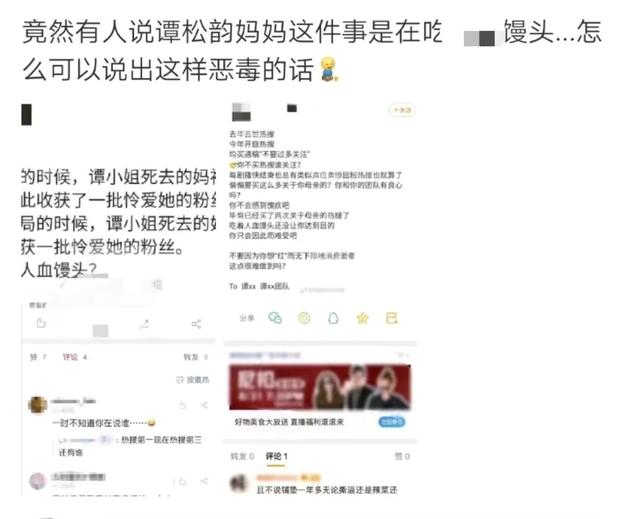Like the first comment in the left post
The image size is (640, 519).
[182, 405]
